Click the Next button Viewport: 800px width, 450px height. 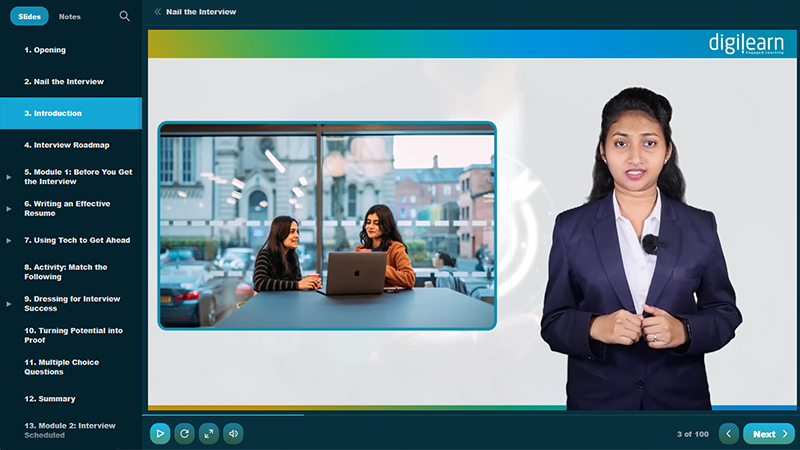pyautogui.click(x=768, y=433)
